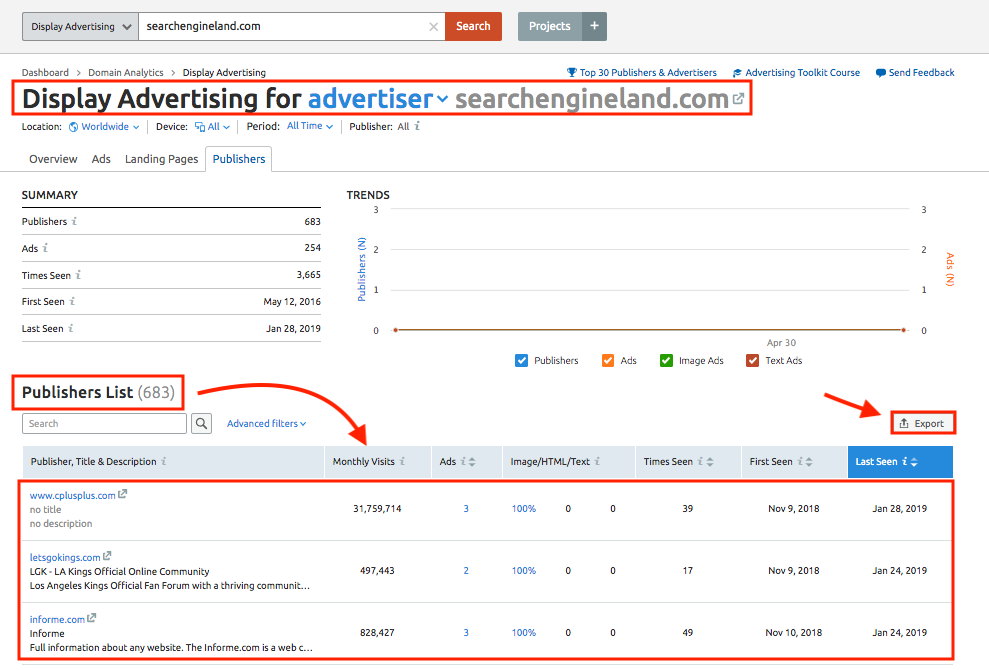
Task: Click monthly visits value 31,759,714
Action: click(x=377, y=508)
